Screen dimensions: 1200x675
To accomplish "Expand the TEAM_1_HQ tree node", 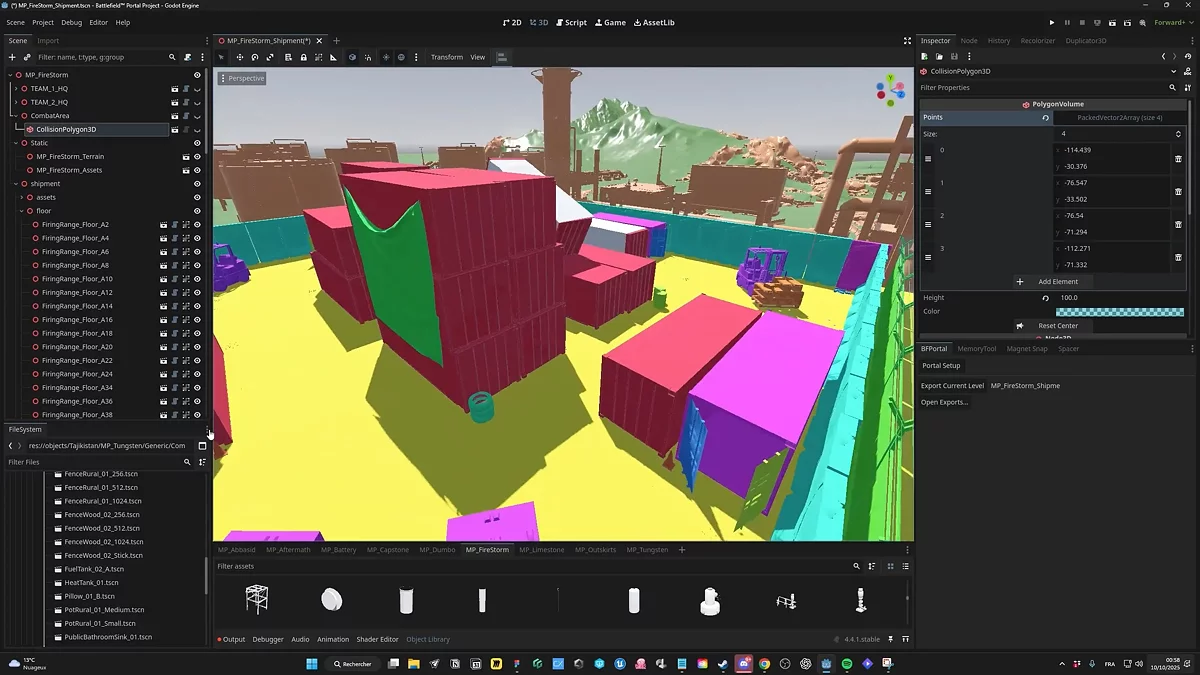I will (x=16, y=89).
